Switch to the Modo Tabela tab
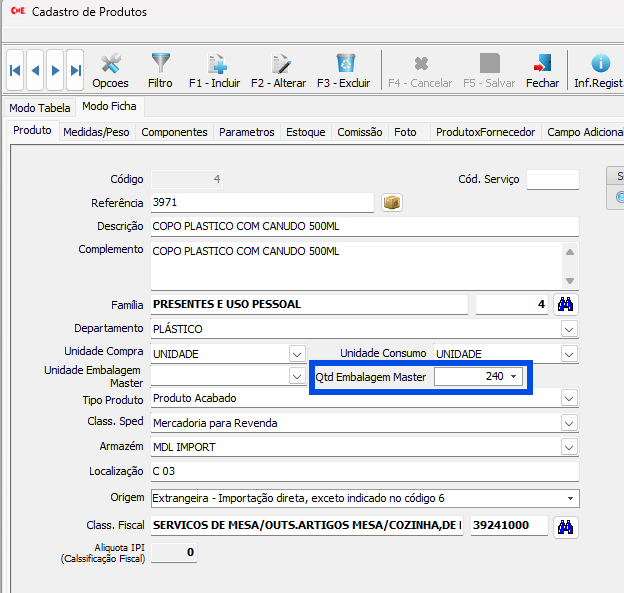The height and width of the screenshot is (593, 624). pos(40,108)
